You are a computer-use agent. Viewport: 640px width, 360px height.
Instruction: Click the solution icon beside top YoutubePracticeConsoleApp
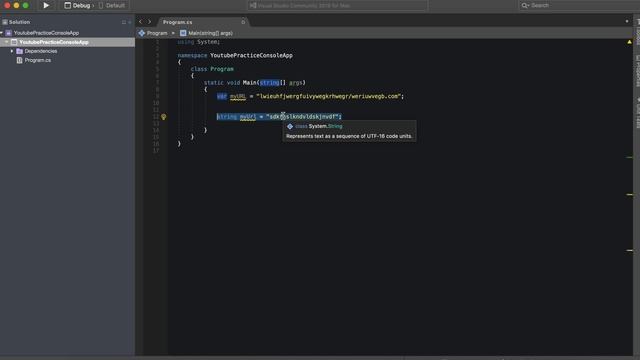(x=9, y=33)
